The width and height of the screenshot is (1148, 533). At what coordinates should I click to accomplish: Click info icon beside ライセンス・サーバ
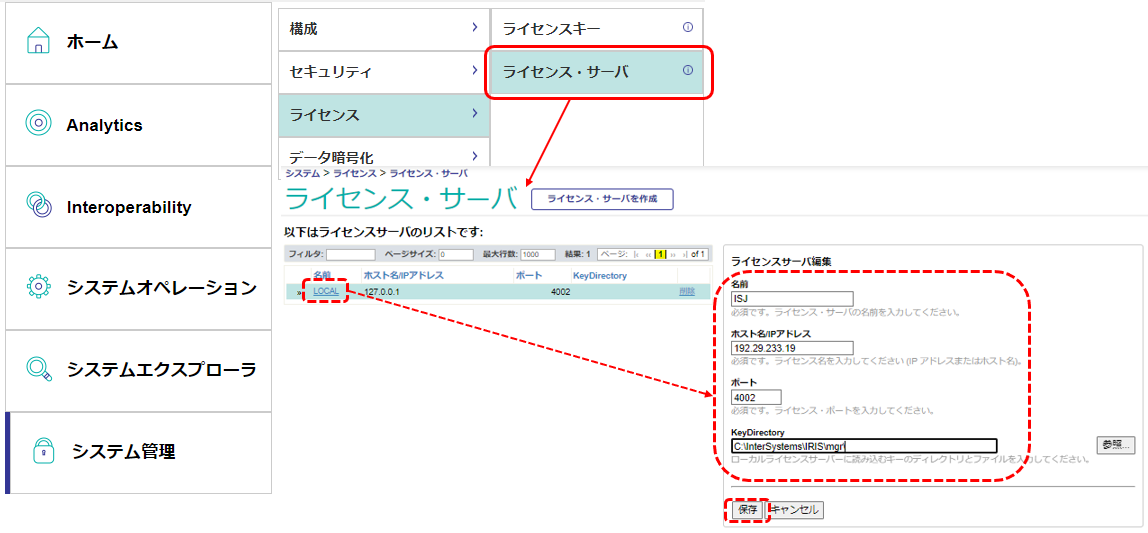point(687,71)
